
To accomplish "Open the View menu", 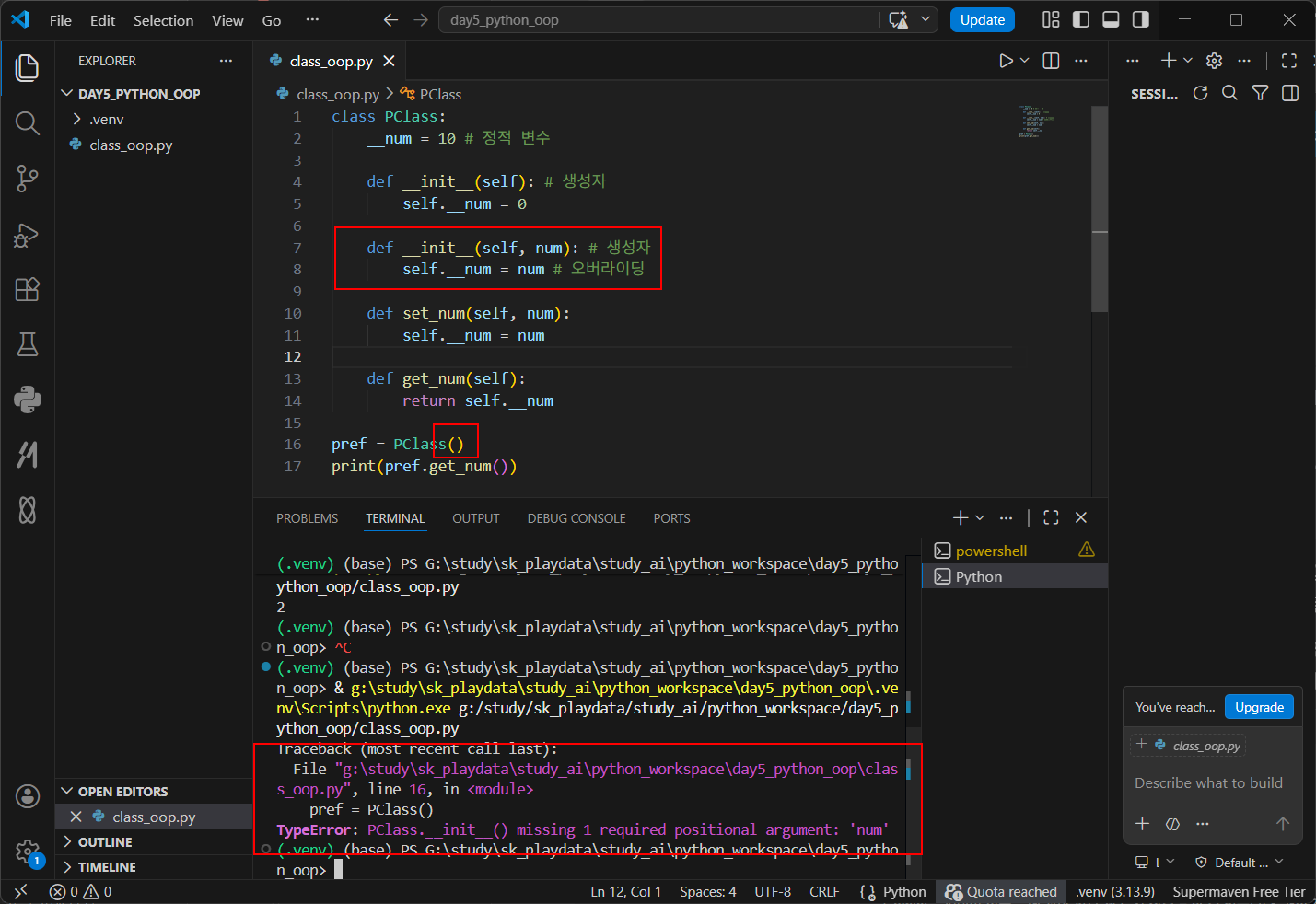I will [227, 20].
